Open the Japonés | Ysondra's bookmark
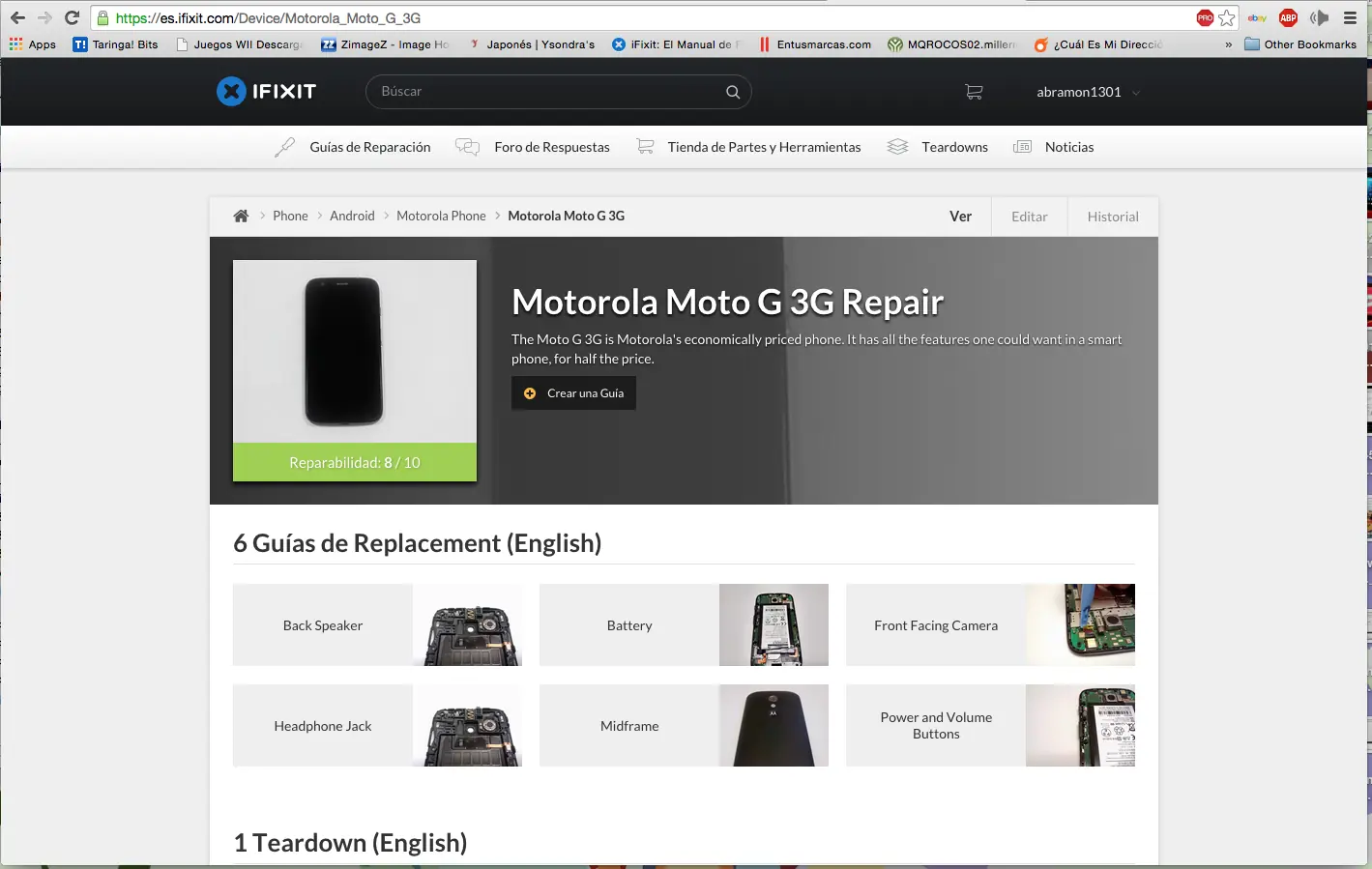This screenshot has width=1372, height=869. tap(532, 44)
